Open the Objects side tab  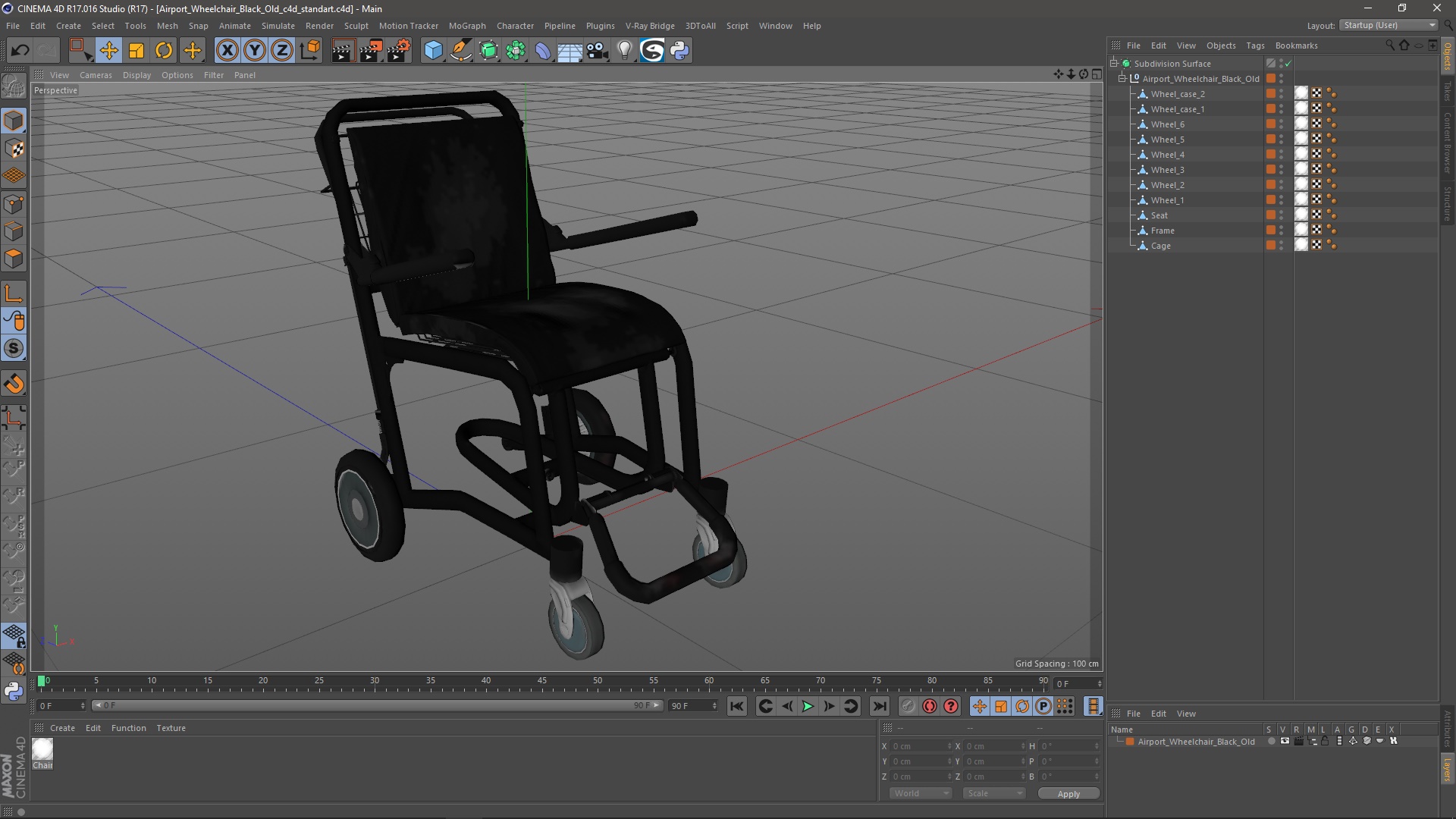1448,56
